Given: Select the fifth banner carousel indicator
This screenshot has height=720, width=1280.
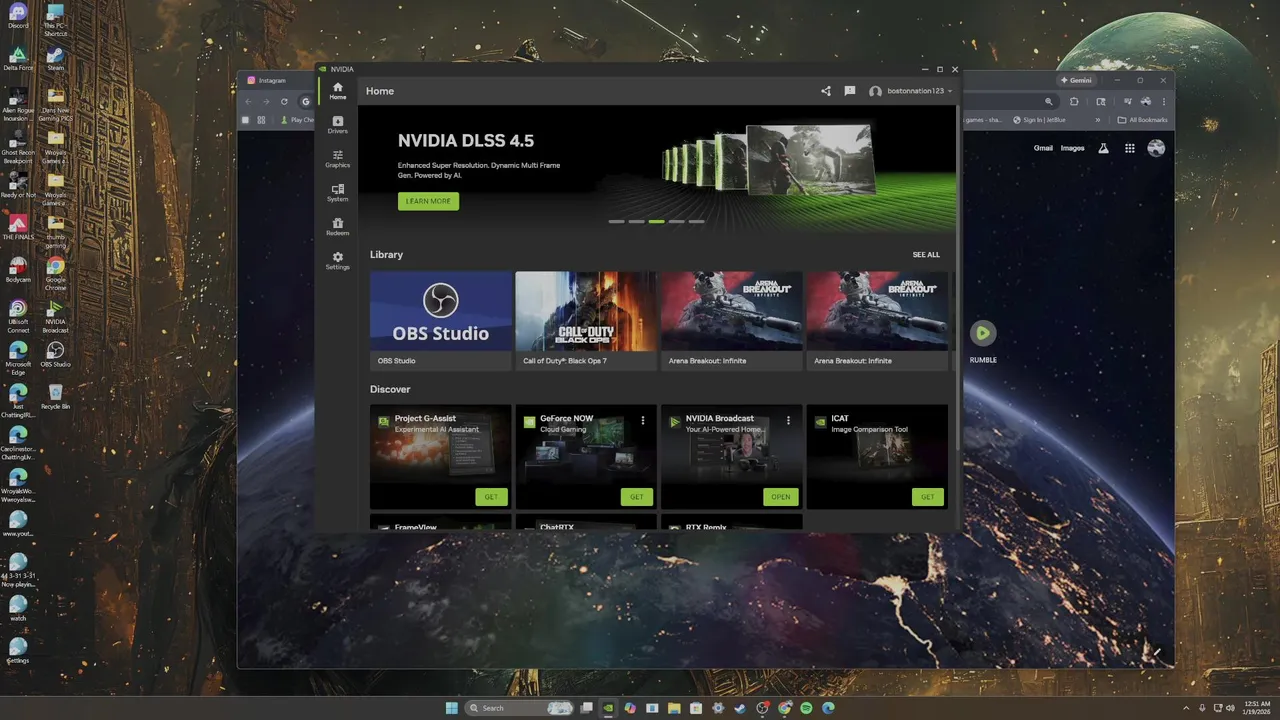Looking at the screenshot, I should pos(696,221).
